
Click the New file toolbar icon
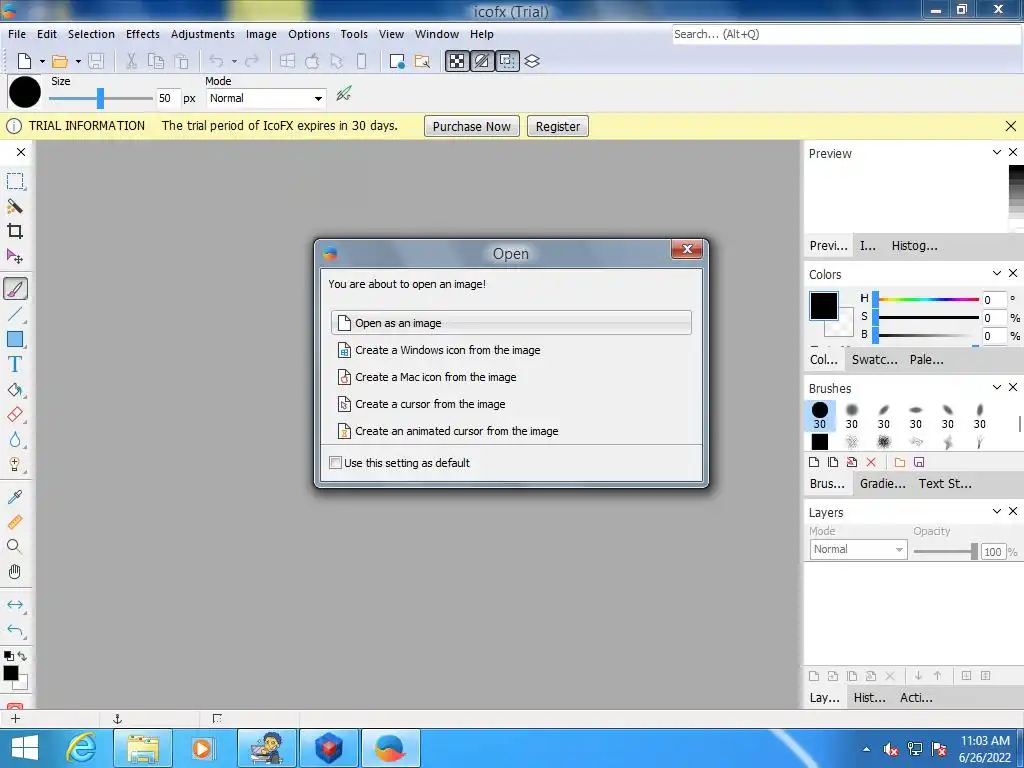point(24,61)
